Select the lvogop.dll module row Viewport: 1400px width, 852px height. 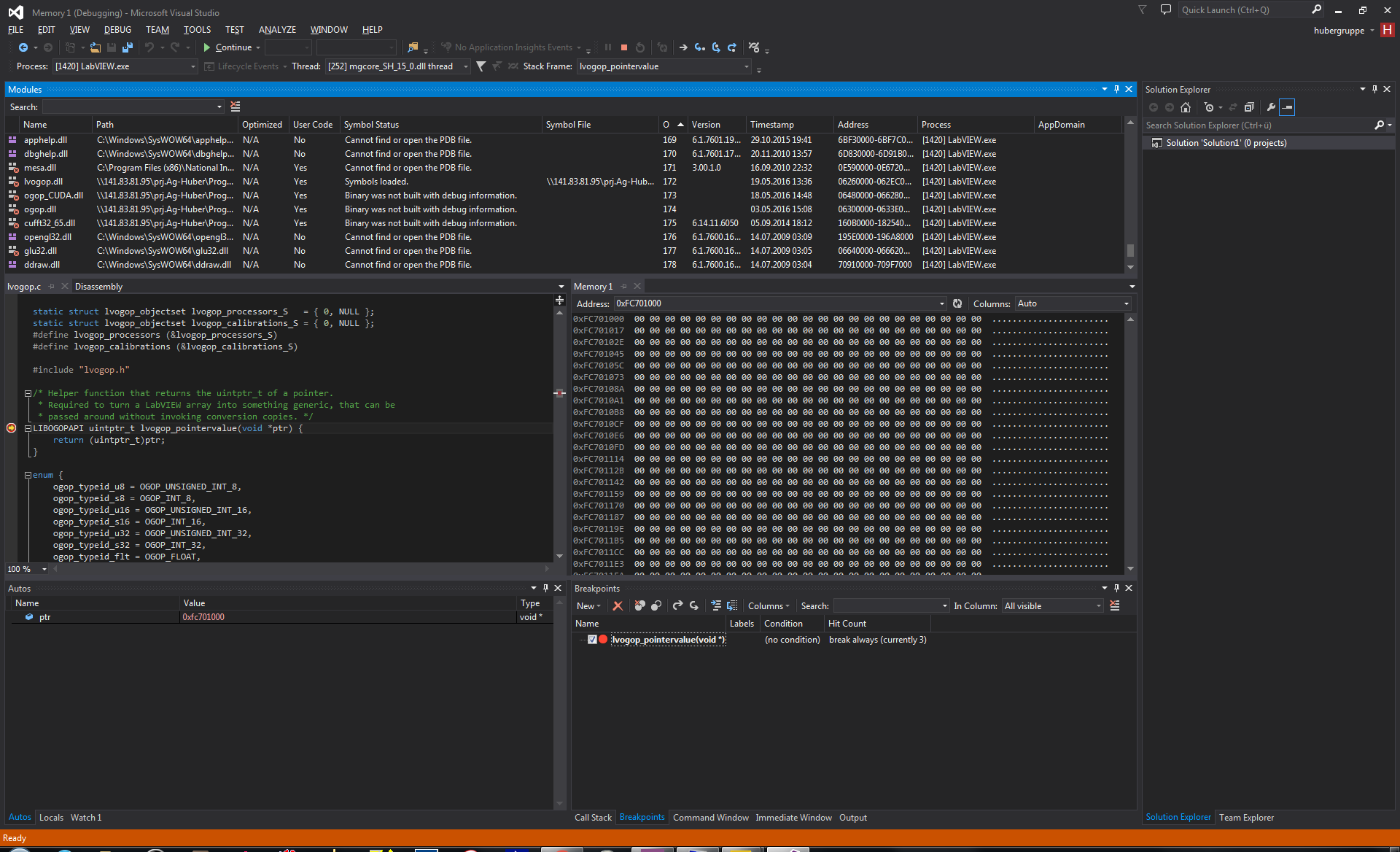pos(563,182)
